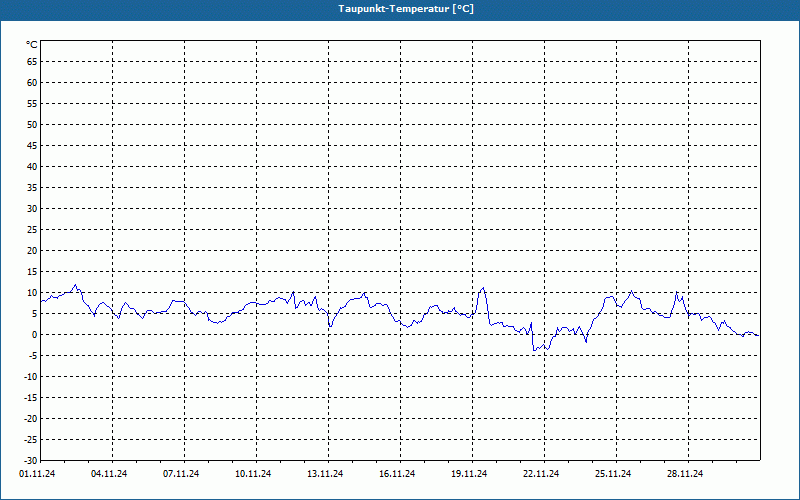
Task: Click the date label '04.11.24'
Action: (x=109, y=474)
